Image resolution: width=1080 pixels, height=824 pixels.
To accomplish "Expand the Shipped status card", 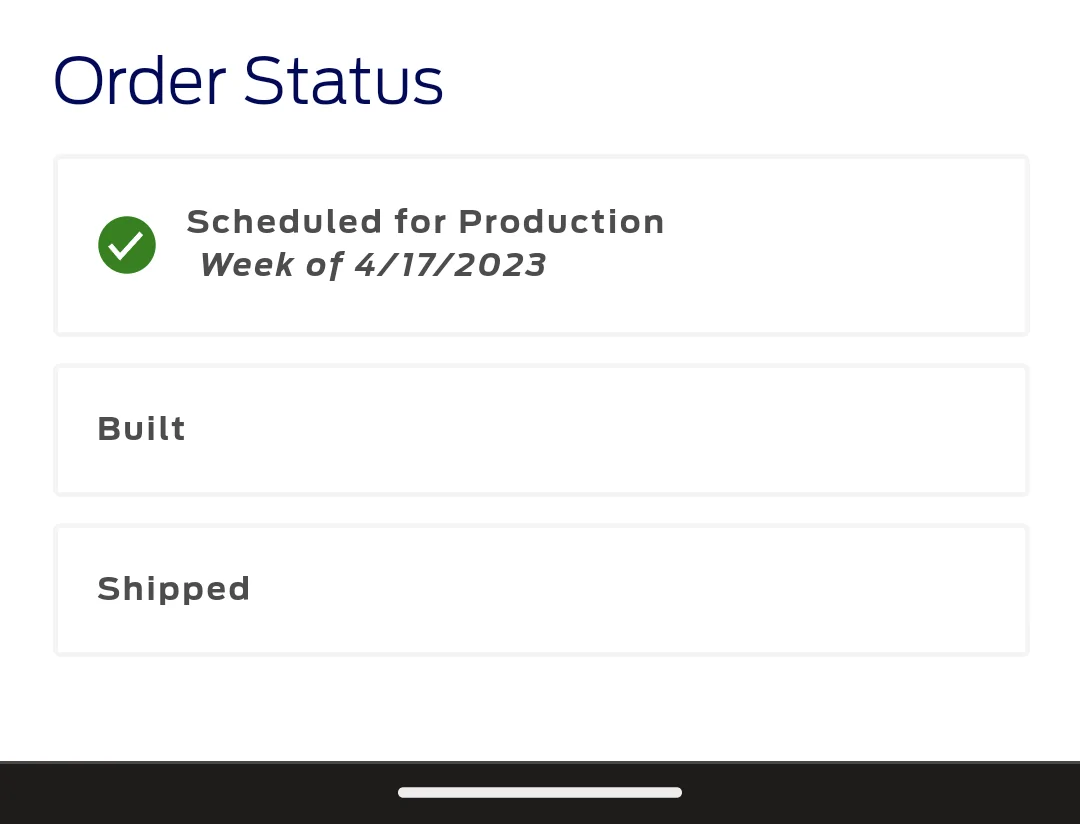I will (x=541, y=590).
